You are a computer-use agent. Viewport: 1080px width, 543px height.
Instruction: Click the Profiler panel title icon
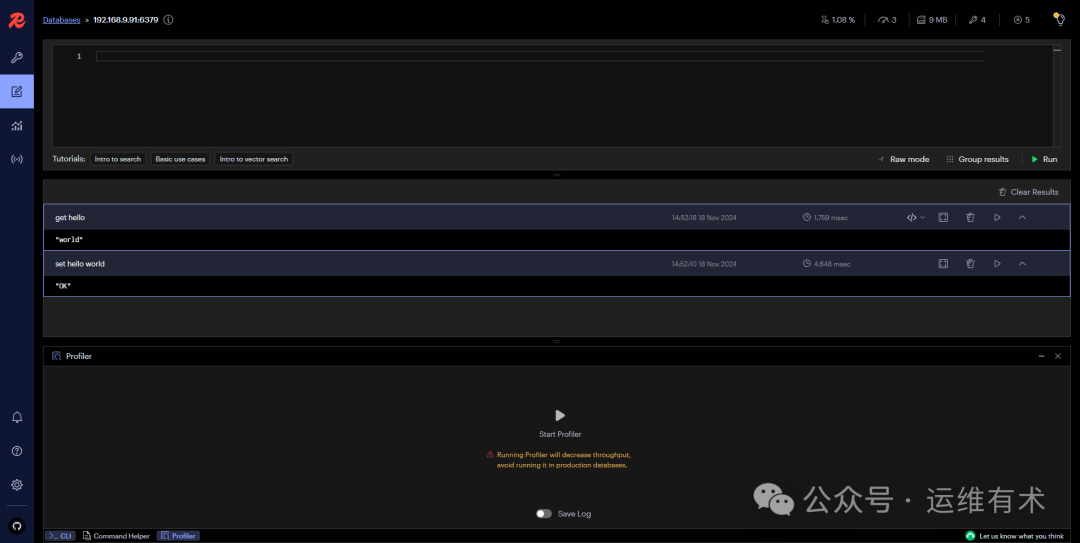56,356
